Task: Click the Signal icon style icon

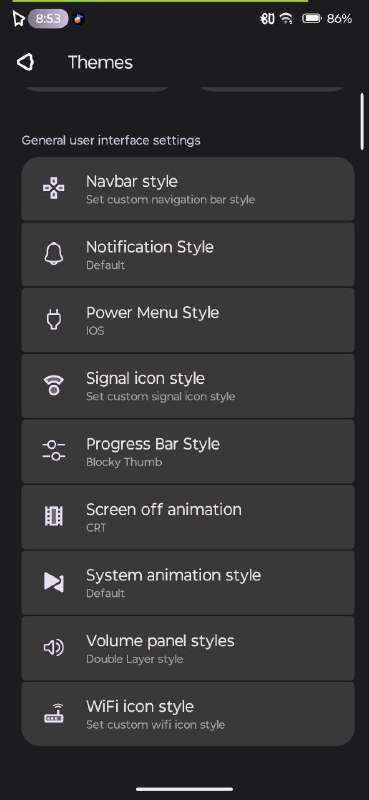Action: pyautogui.click(x=54, y=385)
